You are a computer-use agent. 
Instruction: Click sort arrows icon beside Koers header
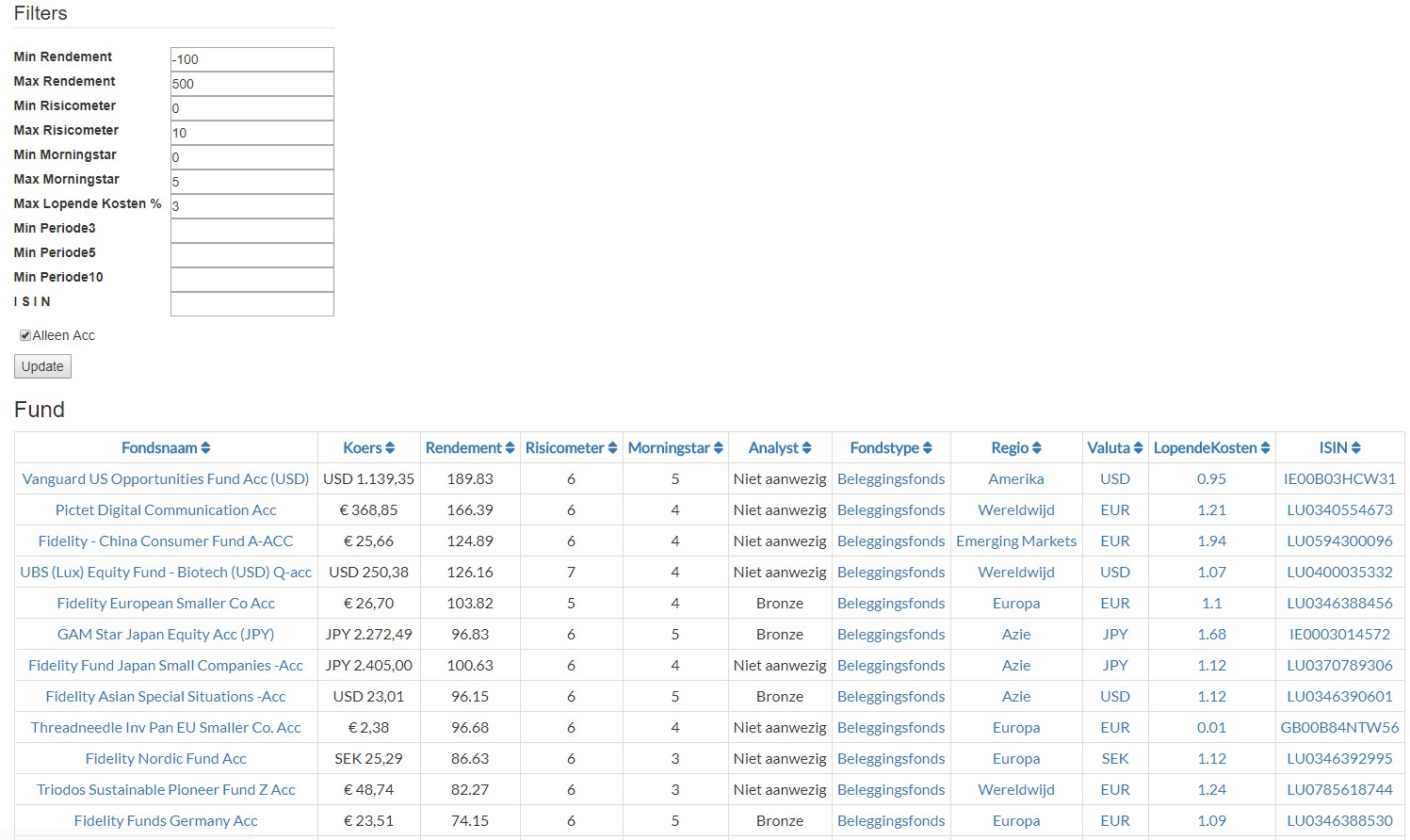[x=390, y=448]
